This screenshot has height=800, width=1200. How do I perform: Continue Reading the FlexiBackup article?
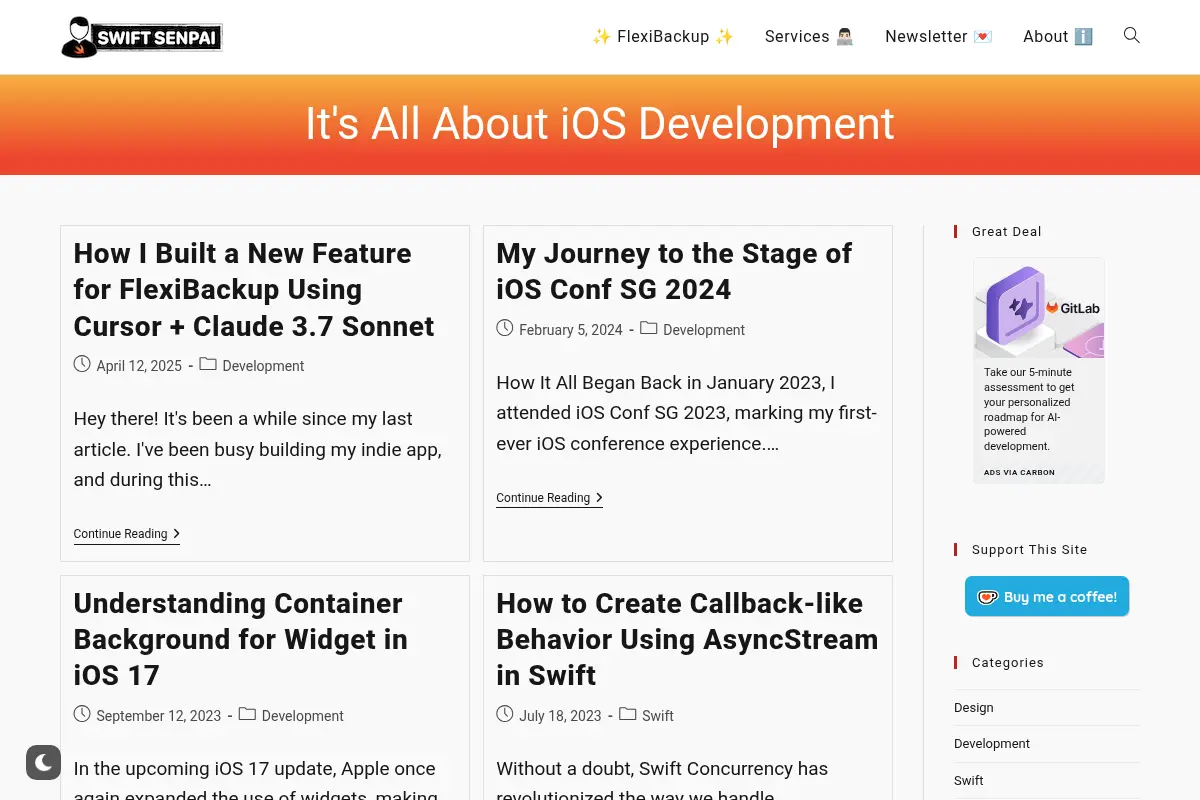(x=127, y=534)
